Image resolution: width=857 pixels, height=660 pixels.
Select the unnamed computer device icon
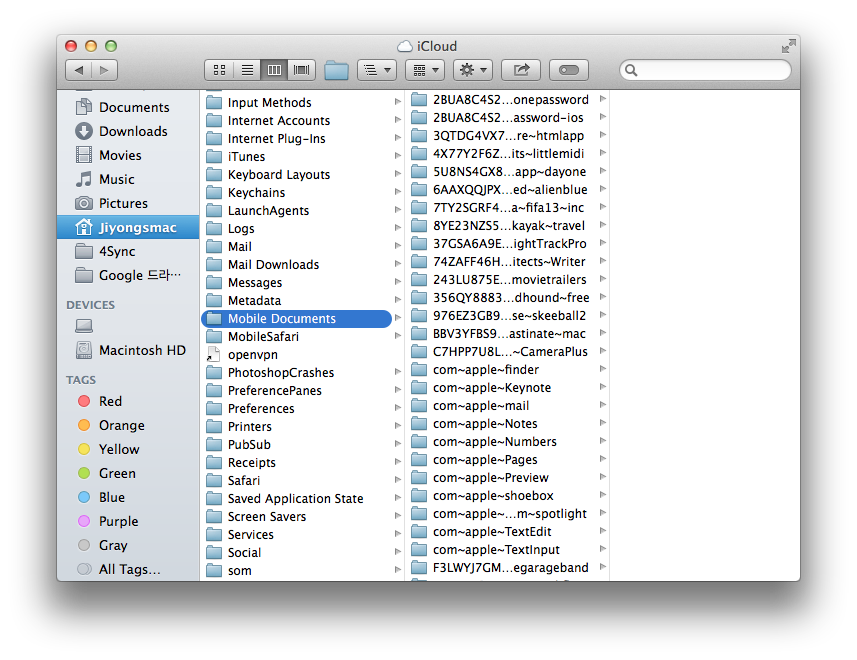click(x=84, y=326)
